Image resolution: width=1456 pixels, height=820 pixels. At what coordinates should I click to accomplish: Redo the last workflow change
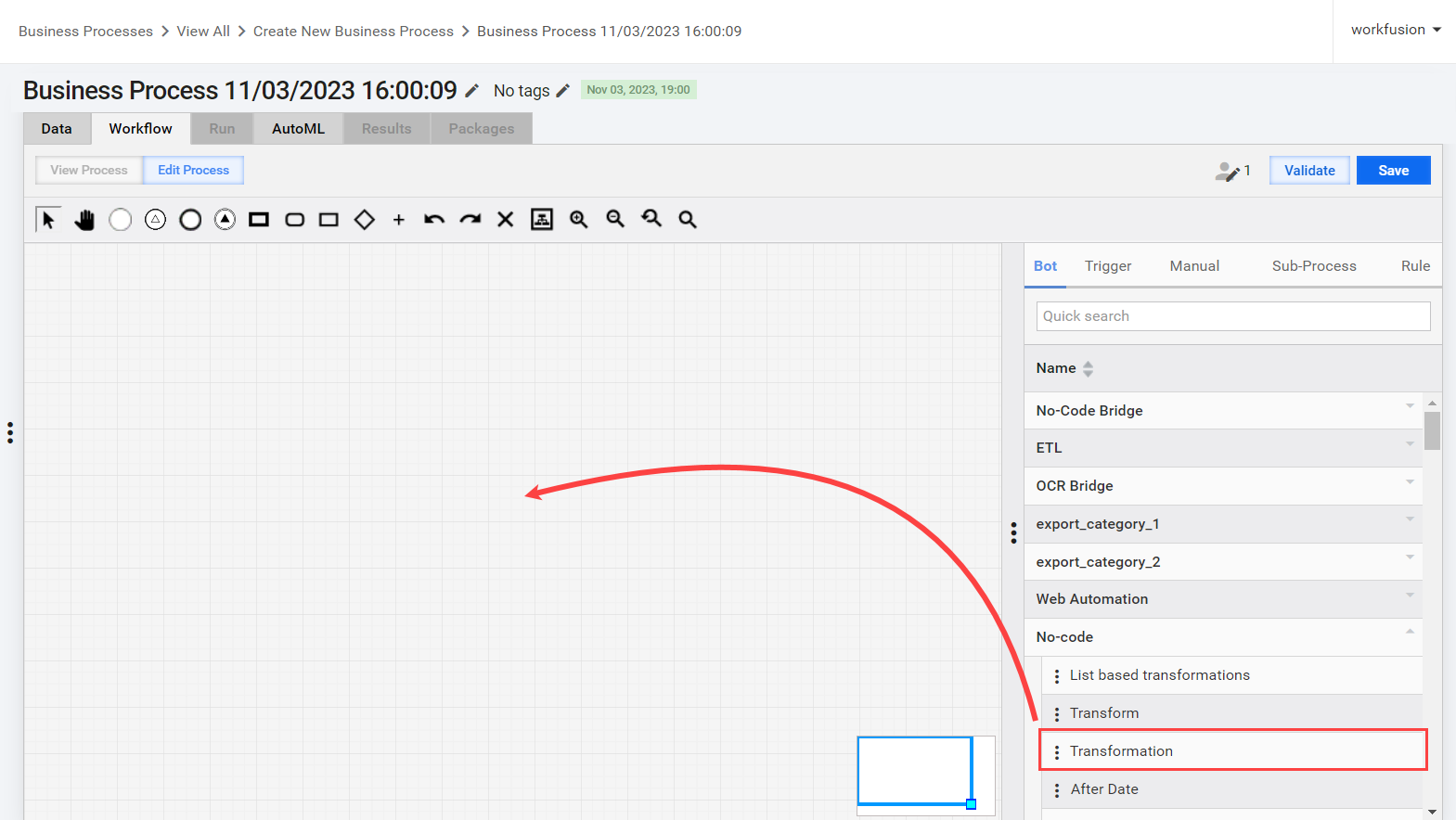pos(470,220)
